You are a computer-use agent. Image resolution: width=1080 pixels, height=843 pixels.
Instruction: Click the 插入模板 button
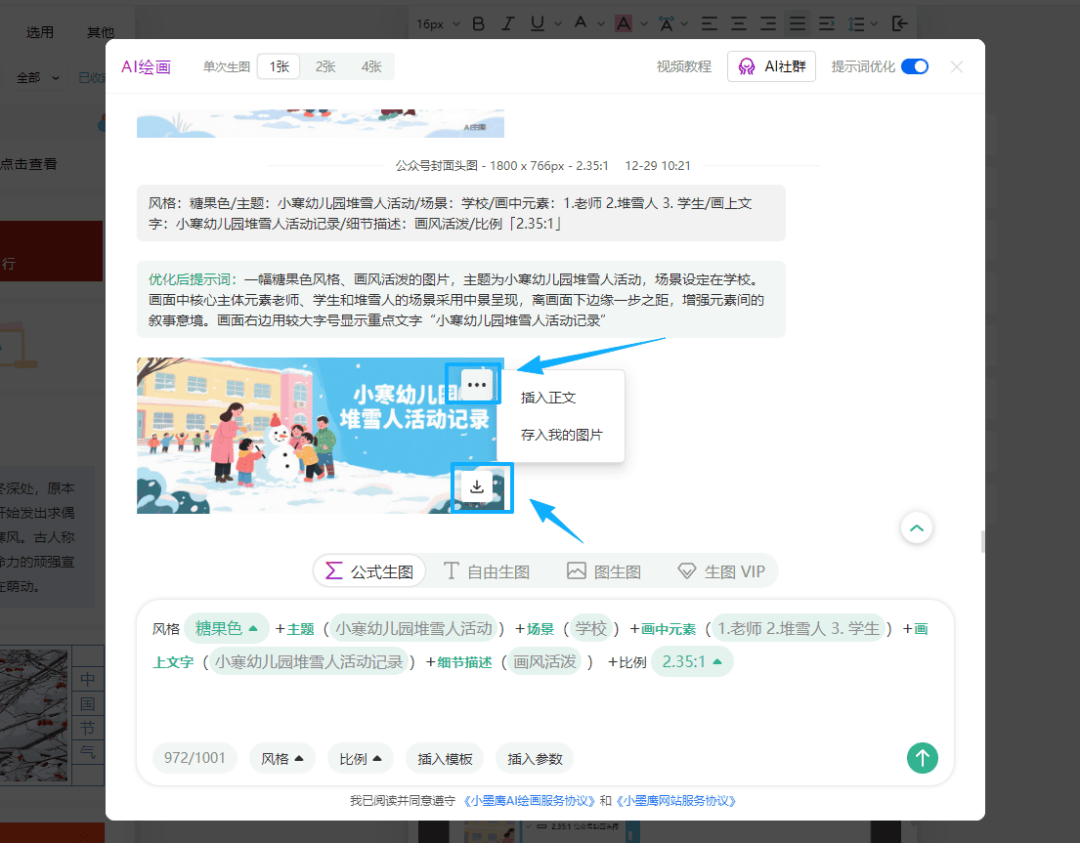pos(445,758)
